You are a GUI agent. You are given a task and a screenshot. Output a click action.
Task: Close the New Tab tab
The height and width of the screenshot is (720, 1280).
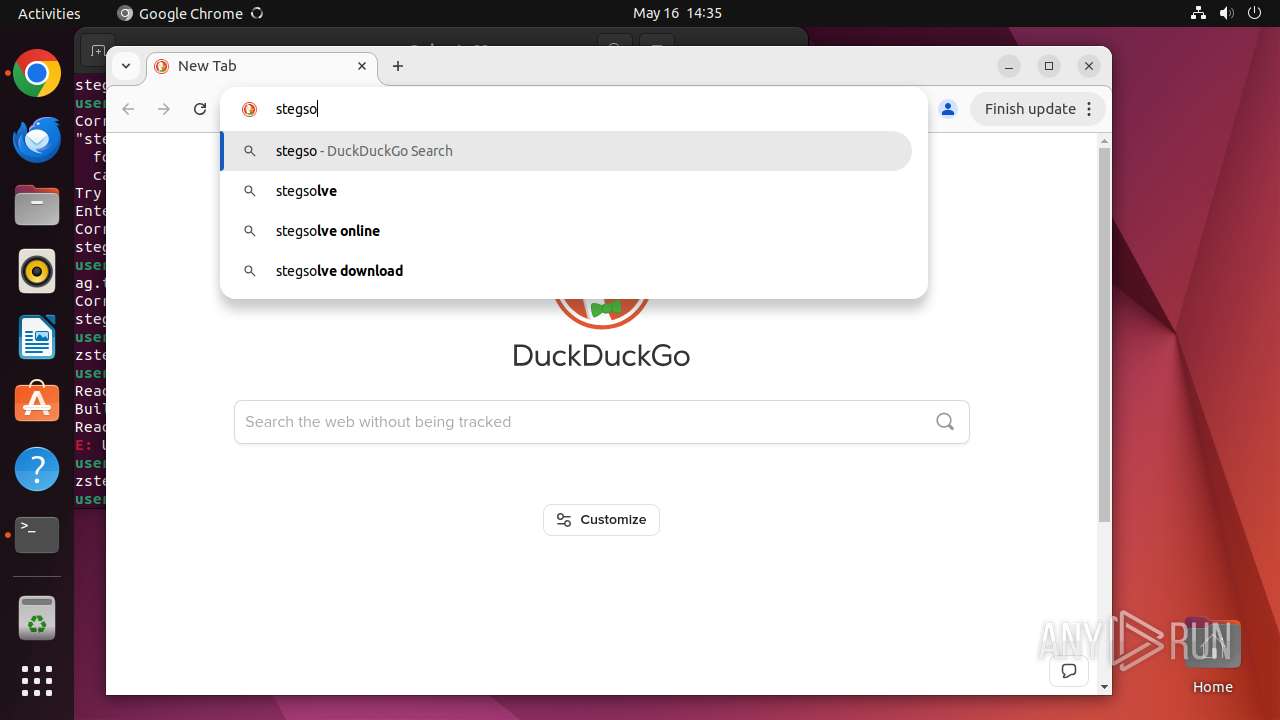[x=362, y=66]
